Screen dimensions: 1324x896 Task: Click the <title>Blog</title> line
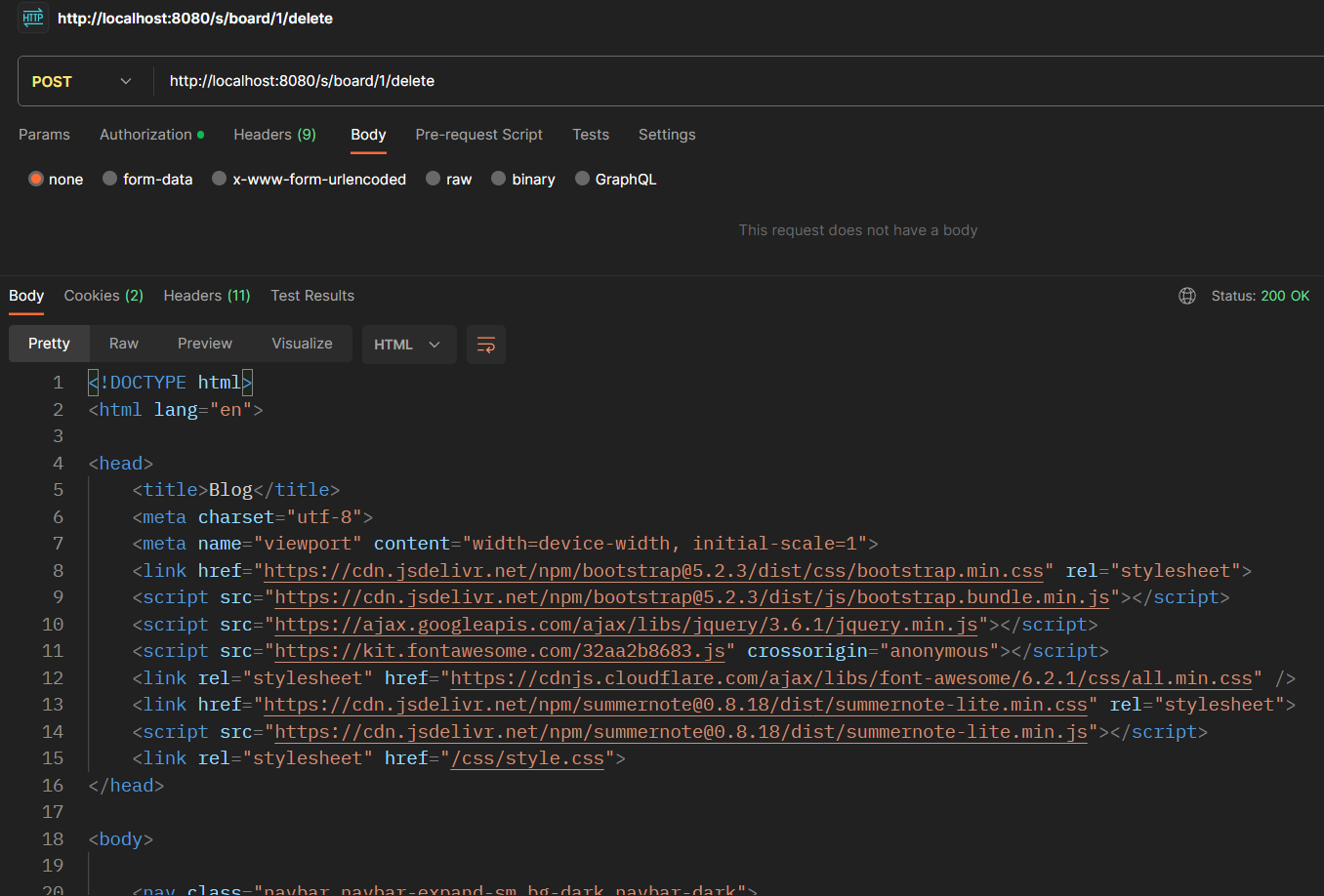coord(236,490)
